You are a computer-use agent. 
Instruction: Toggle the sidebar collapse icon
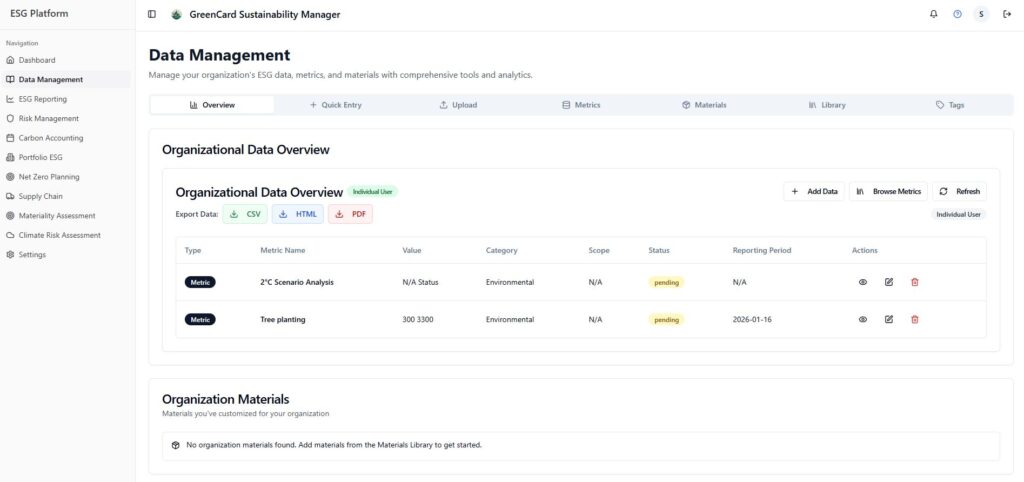(152, 14)
